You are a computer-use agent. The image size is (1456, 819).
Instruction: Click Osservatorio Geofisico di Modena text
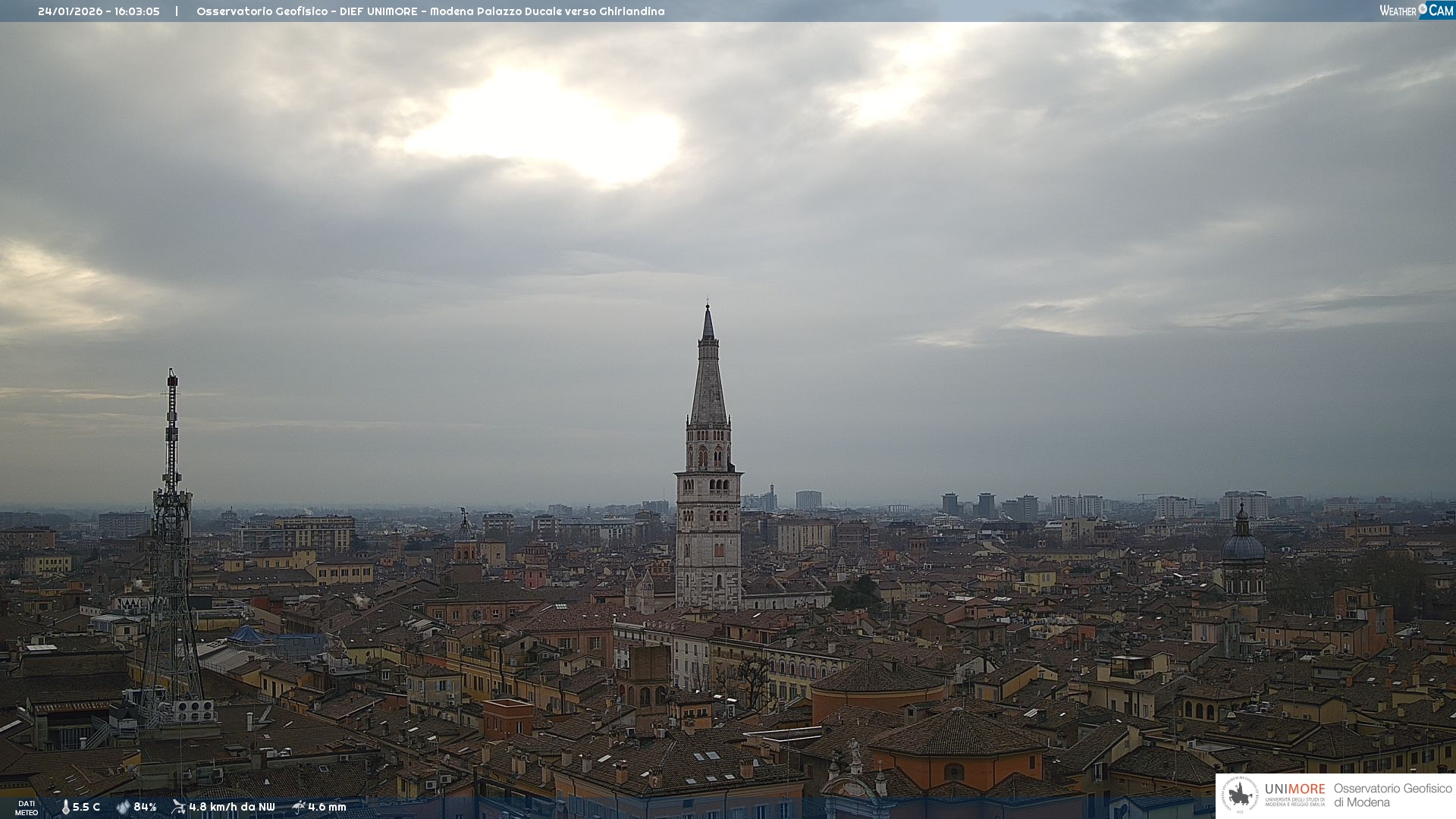coord(1392,795)
